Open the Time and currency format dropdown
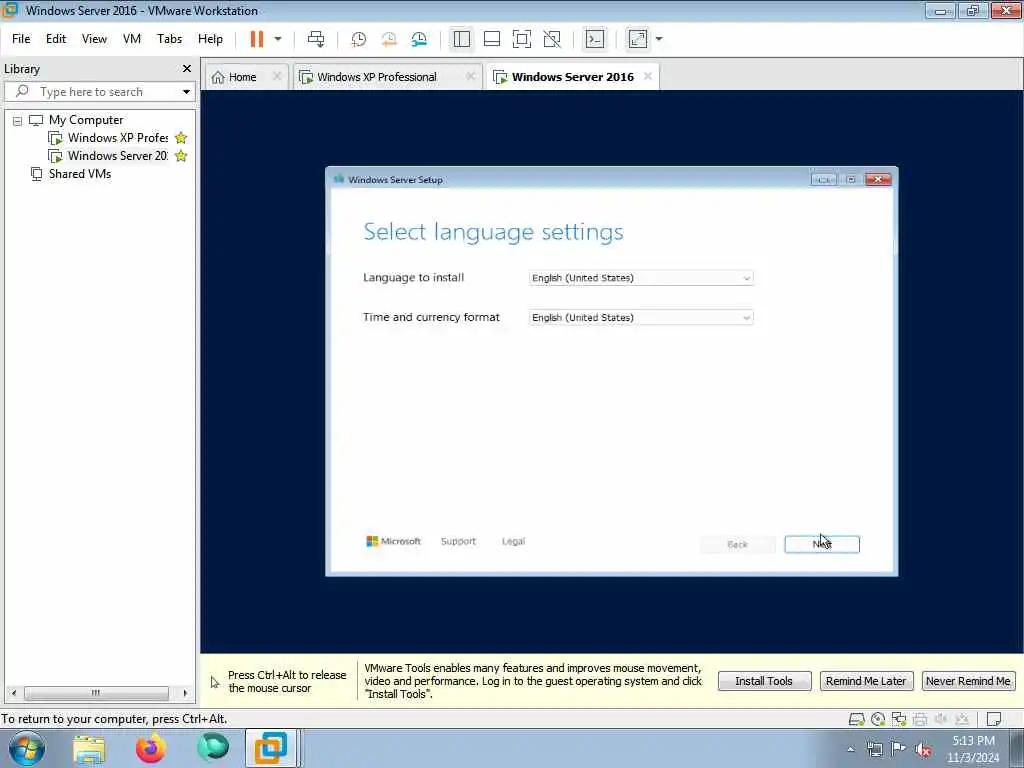The width and height of the screenshot is (1024, 768). [641, 317]
